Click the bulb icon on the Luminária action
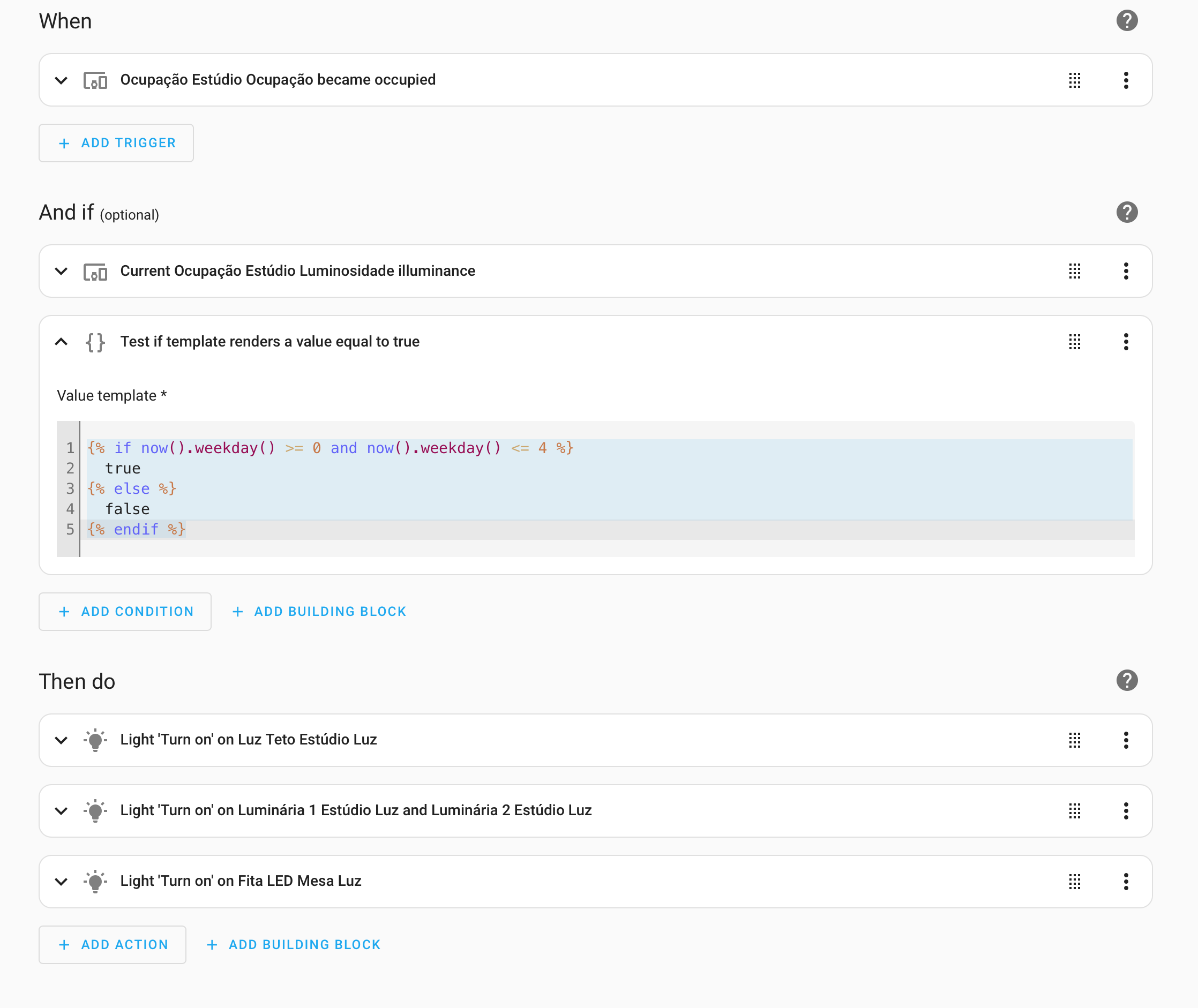Image resolution: width=1198 pixels, height=1008 pixels. 95,810
